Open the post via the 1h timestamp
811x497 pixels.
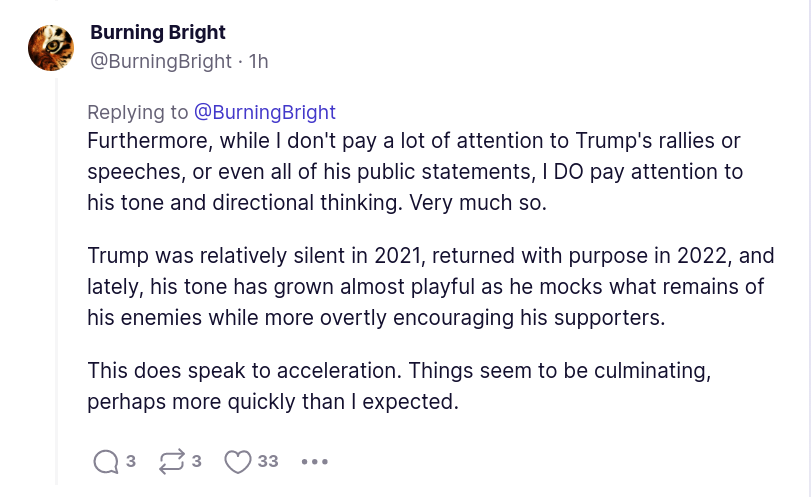(x=258, y=61)
